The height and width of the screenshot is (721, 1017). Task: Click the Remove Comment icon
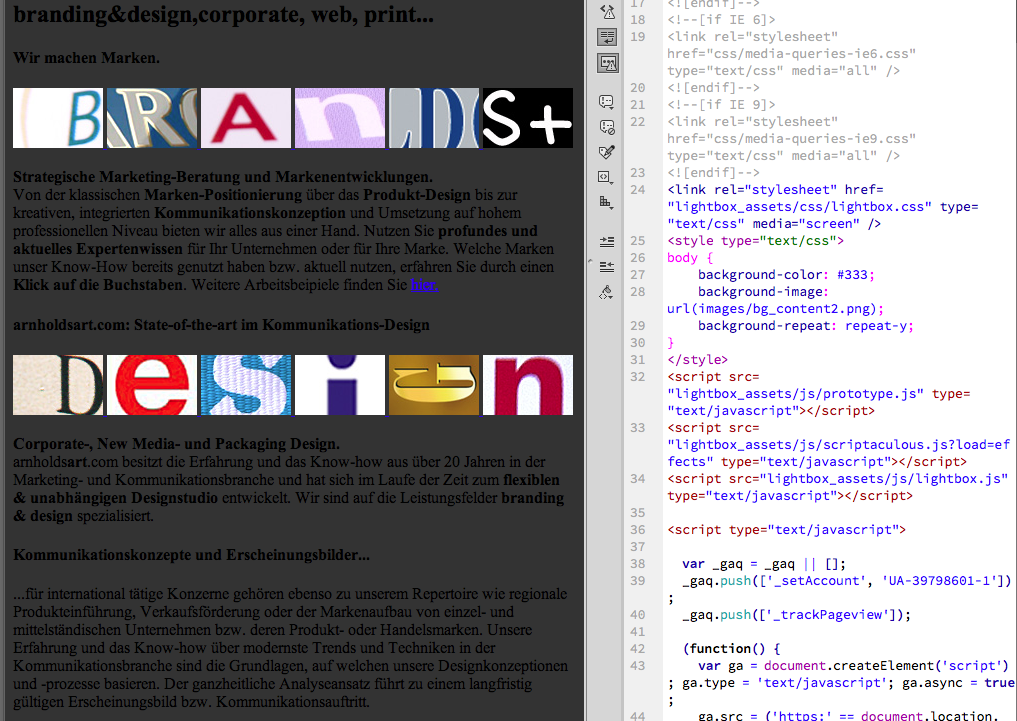tap(606, 126)
